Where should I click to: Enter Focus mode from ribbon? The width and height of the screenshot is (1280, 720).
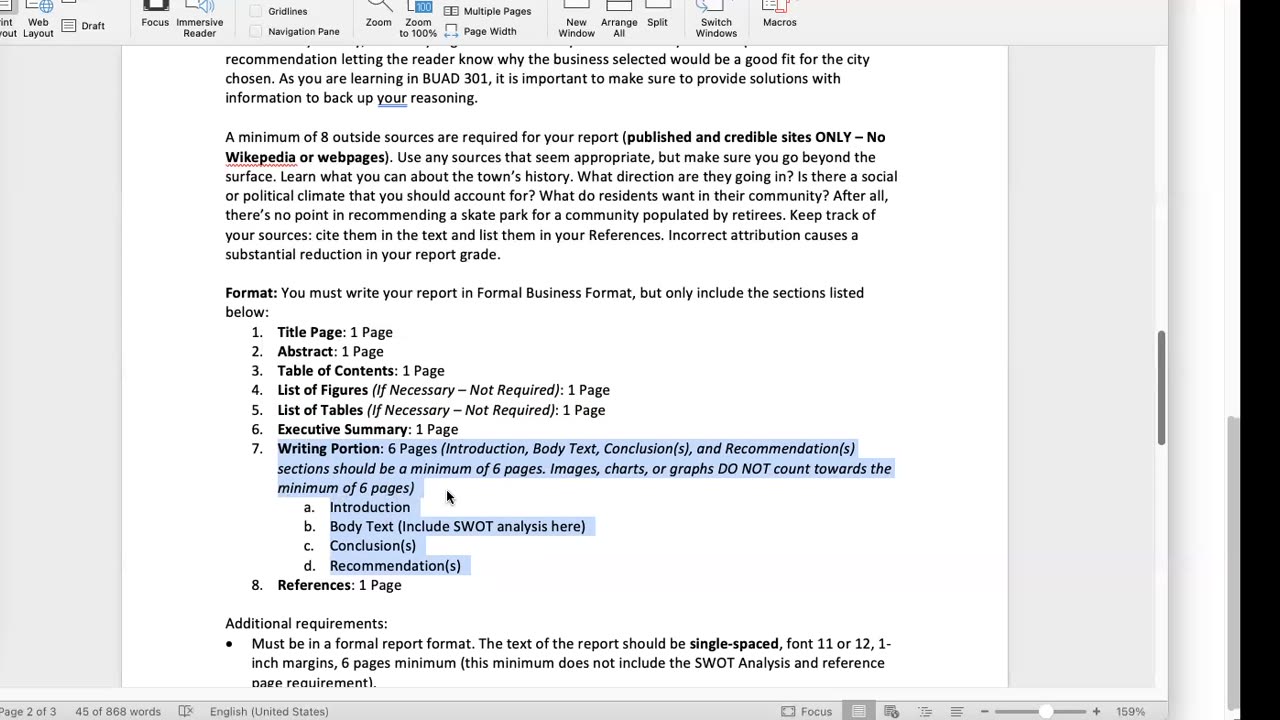pyautogui.click(x=155, y=15)
